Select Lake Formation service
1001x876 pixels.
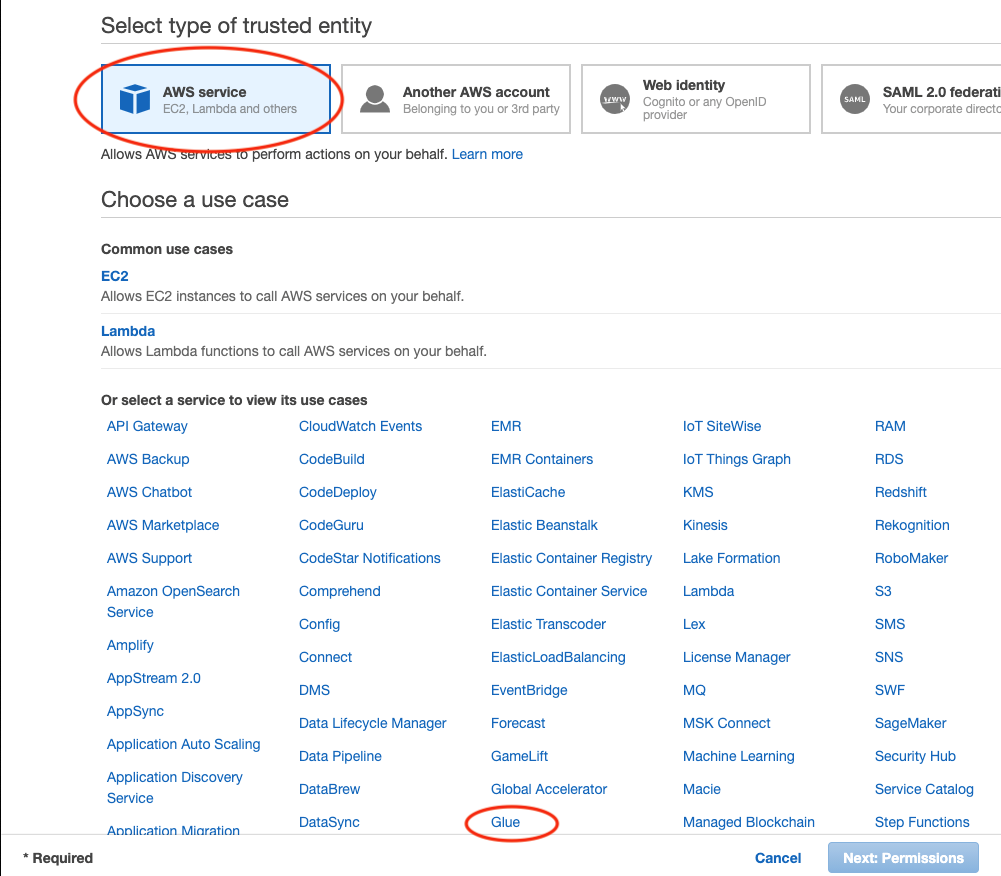[x=732, y=558]
